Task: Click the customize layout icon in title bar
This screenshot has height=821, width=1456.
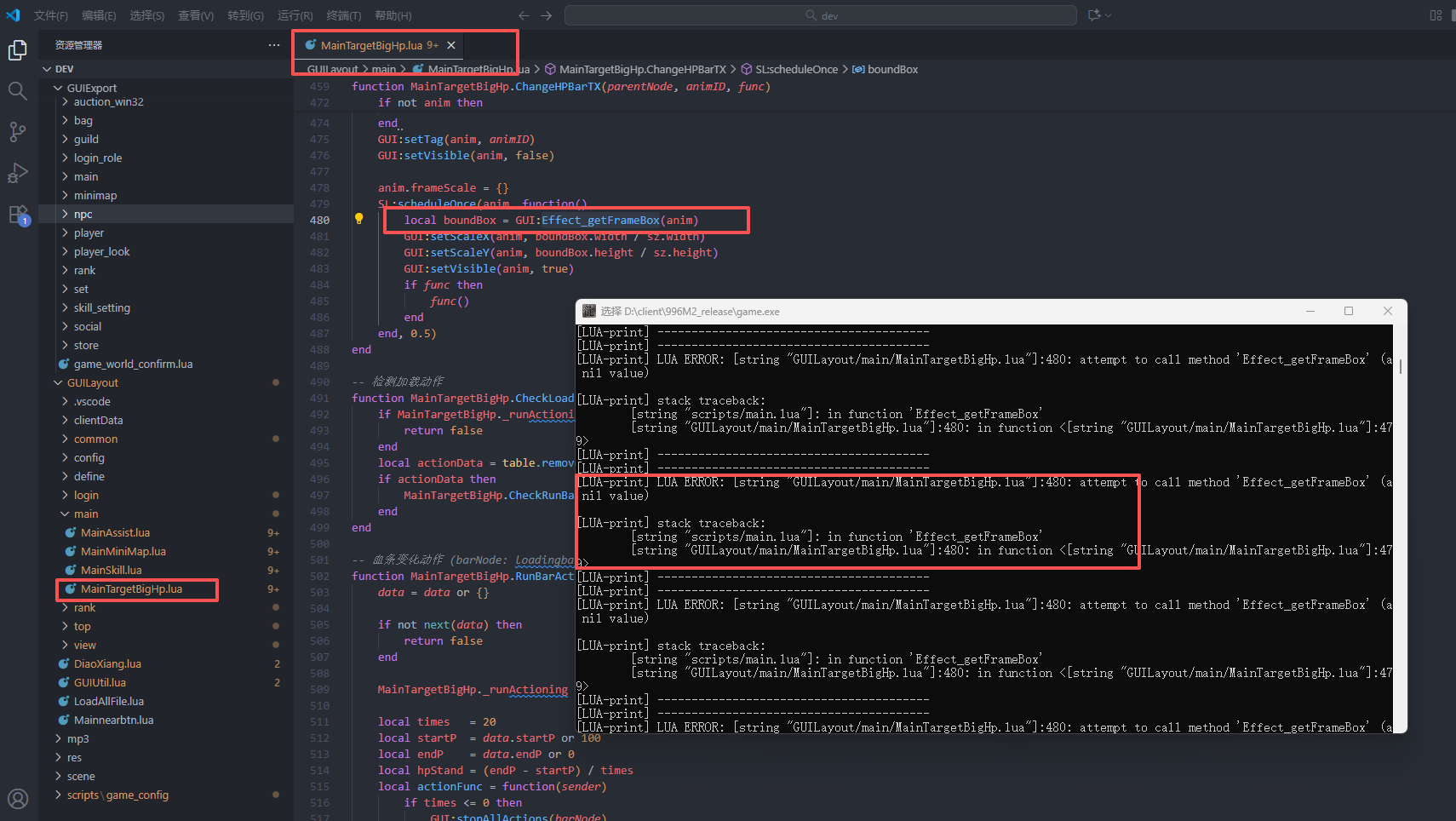Action: (x=1436, y=15)
